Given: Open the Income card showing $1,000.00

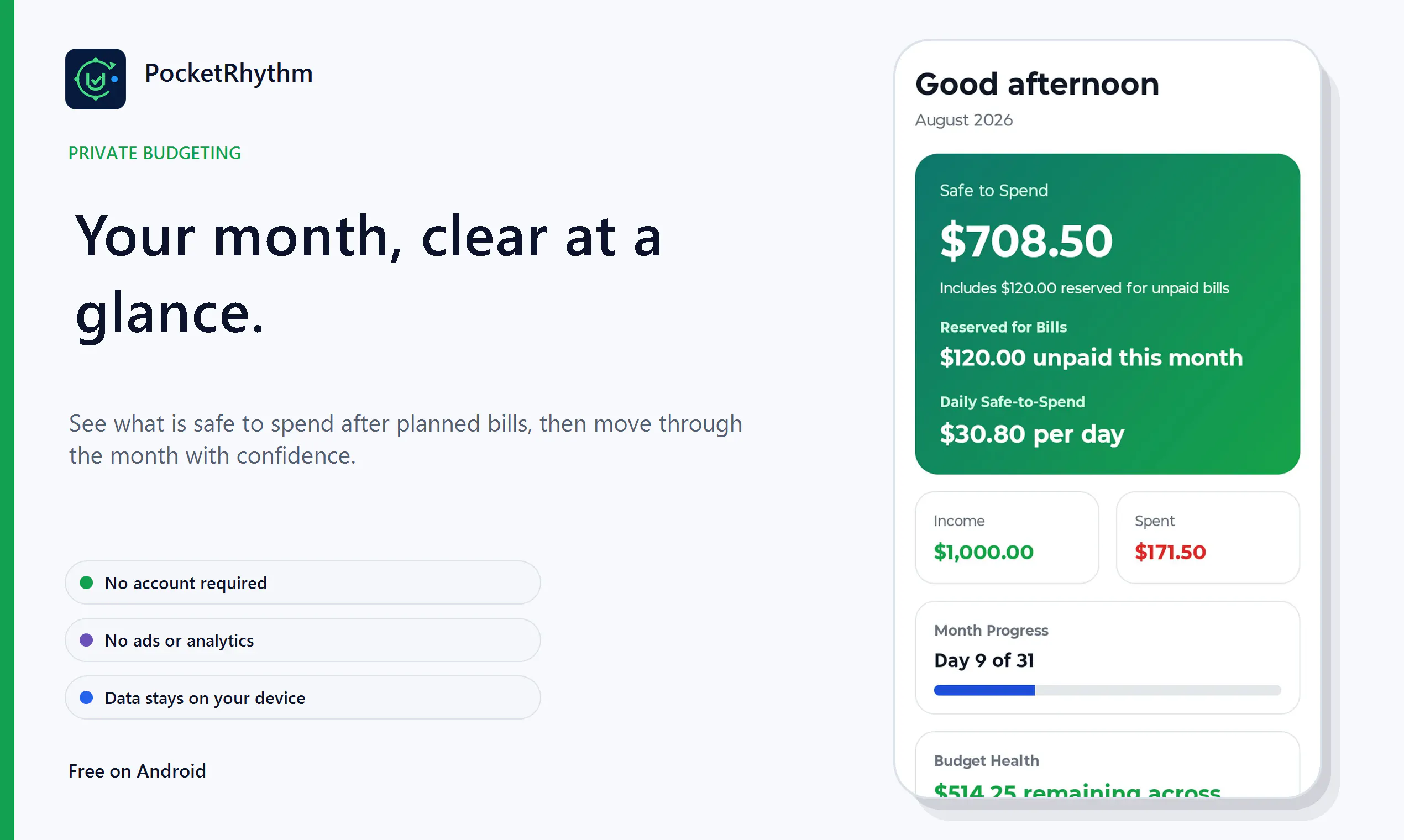Looking at the screenshot, I should click(x=1007, y=538).
